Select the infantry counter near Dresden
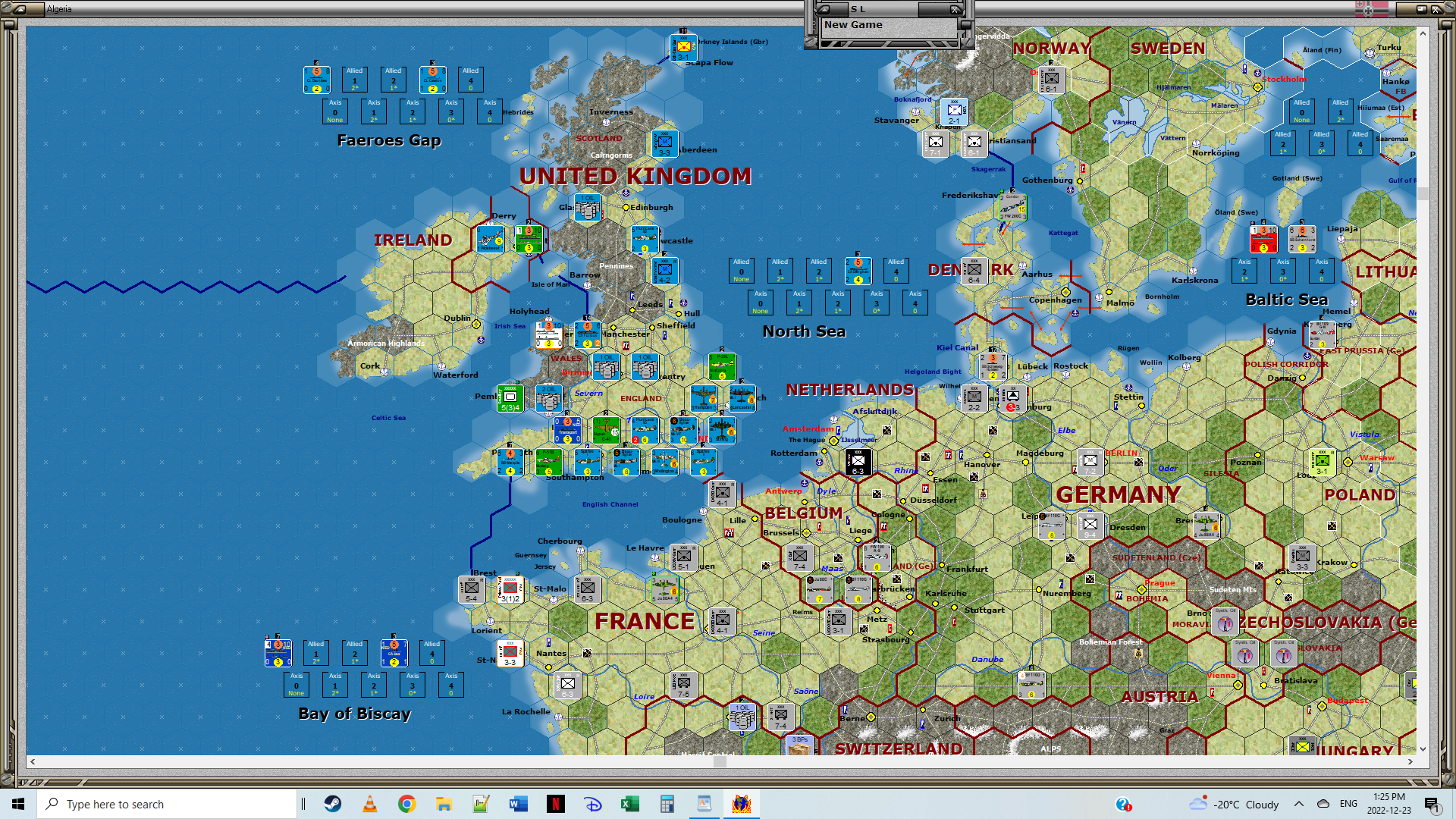Image resolution: width=1456 pixels, height=819 pixels. click(x=1090, y=526)
